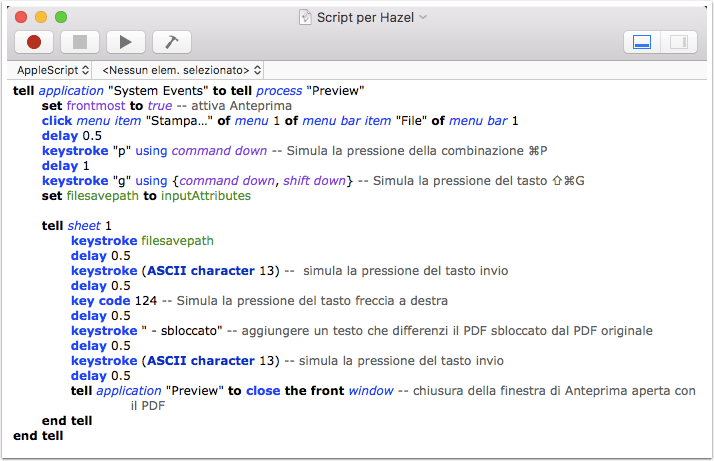This screenshot has width=714, height=461.
Task: Click the " - sbloccato" string text
Action: pos(182,331)
